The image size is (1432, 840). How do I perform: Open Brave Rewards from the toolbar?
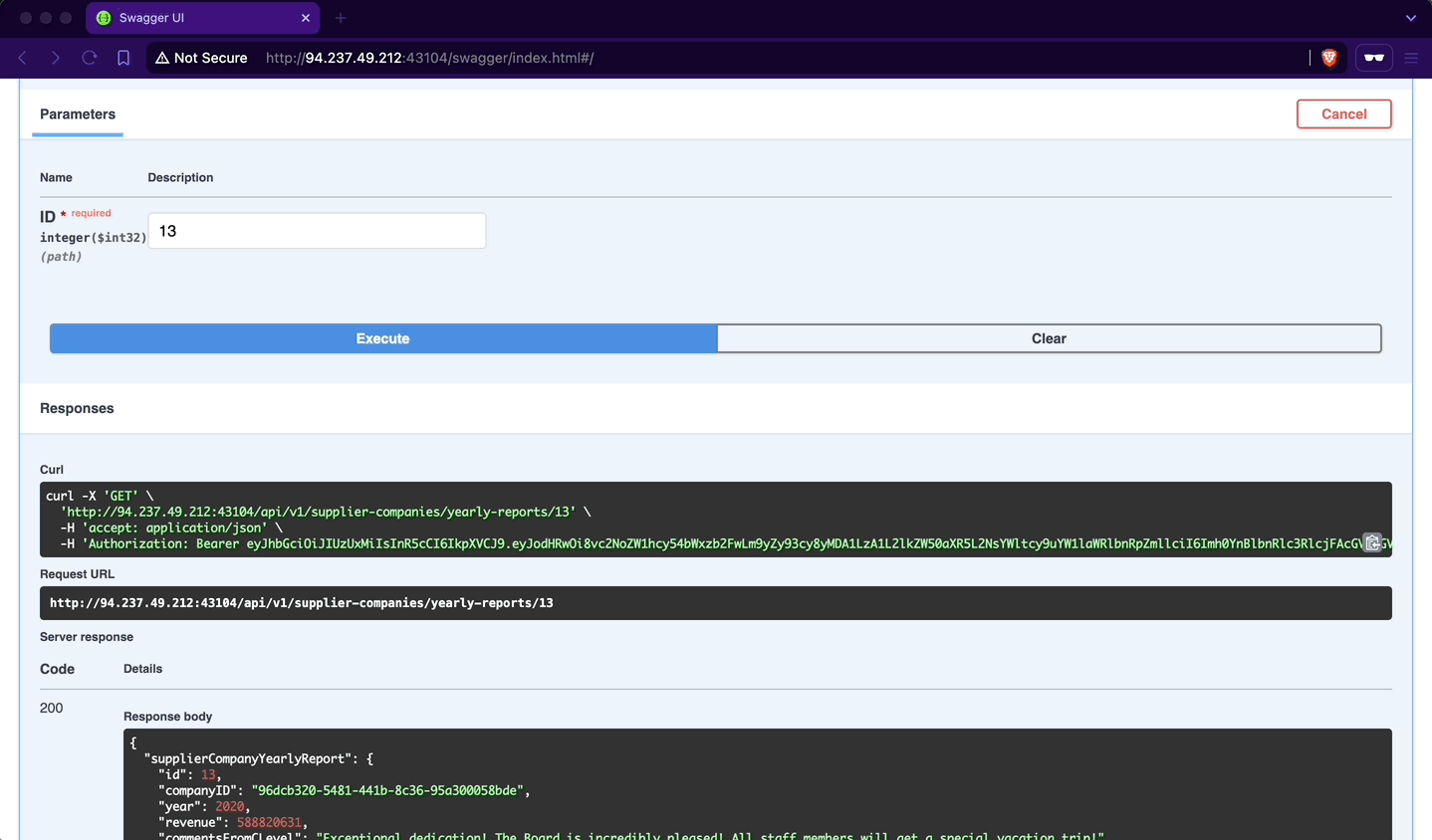point(1373,58)
